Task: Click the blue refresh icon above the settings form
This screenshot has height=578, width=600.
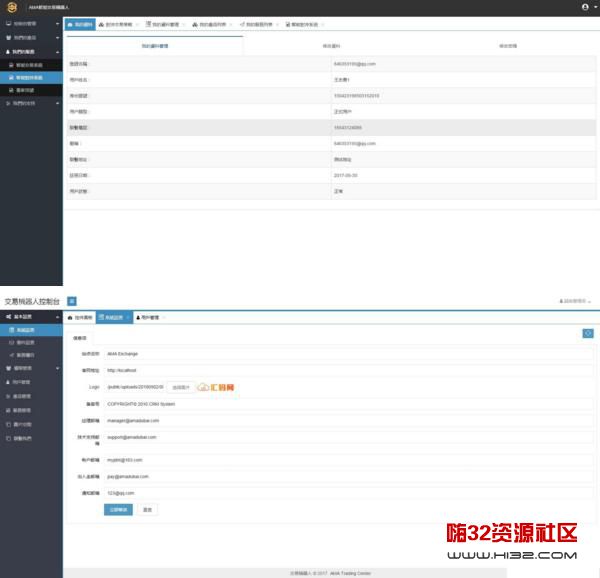Action: [588, 333]
